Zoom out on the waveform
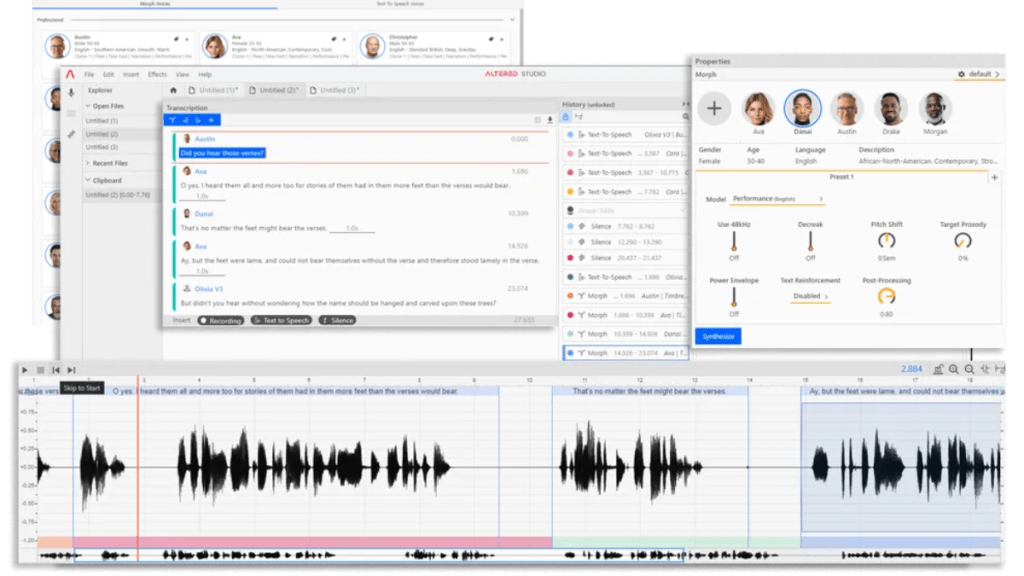Screen dimensions: 1024x576 pyautogui.click(x=969, y=370)
